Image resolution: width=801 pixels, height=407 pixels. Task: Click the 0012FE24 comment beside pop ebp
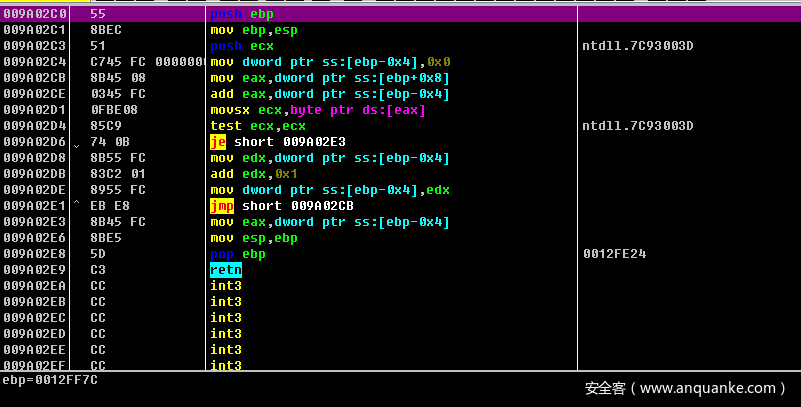[x=614, y=254]
